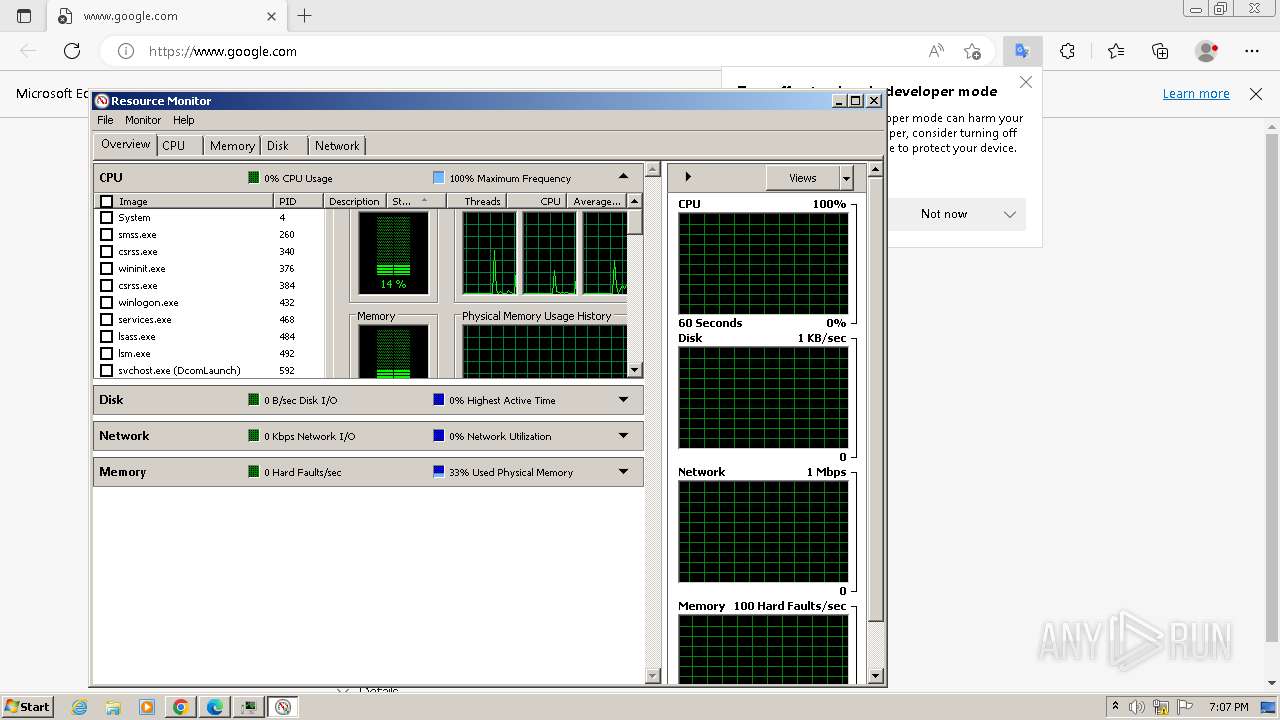Add this page to favorites

972,51
